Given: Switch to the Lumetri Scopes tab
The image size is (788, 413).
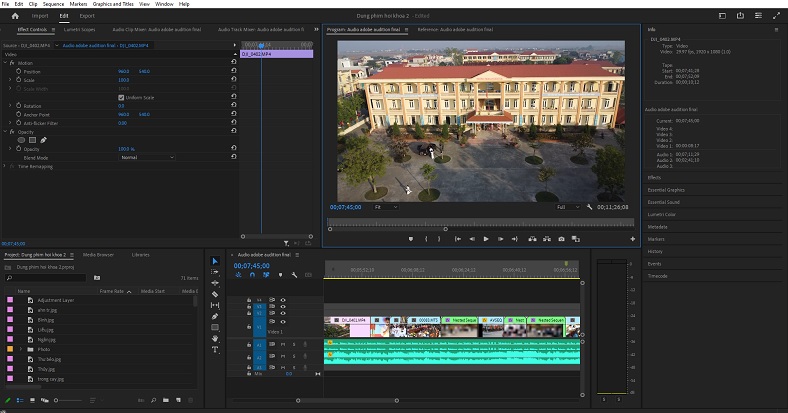Looking at the screenshot, I should point(79,29).
